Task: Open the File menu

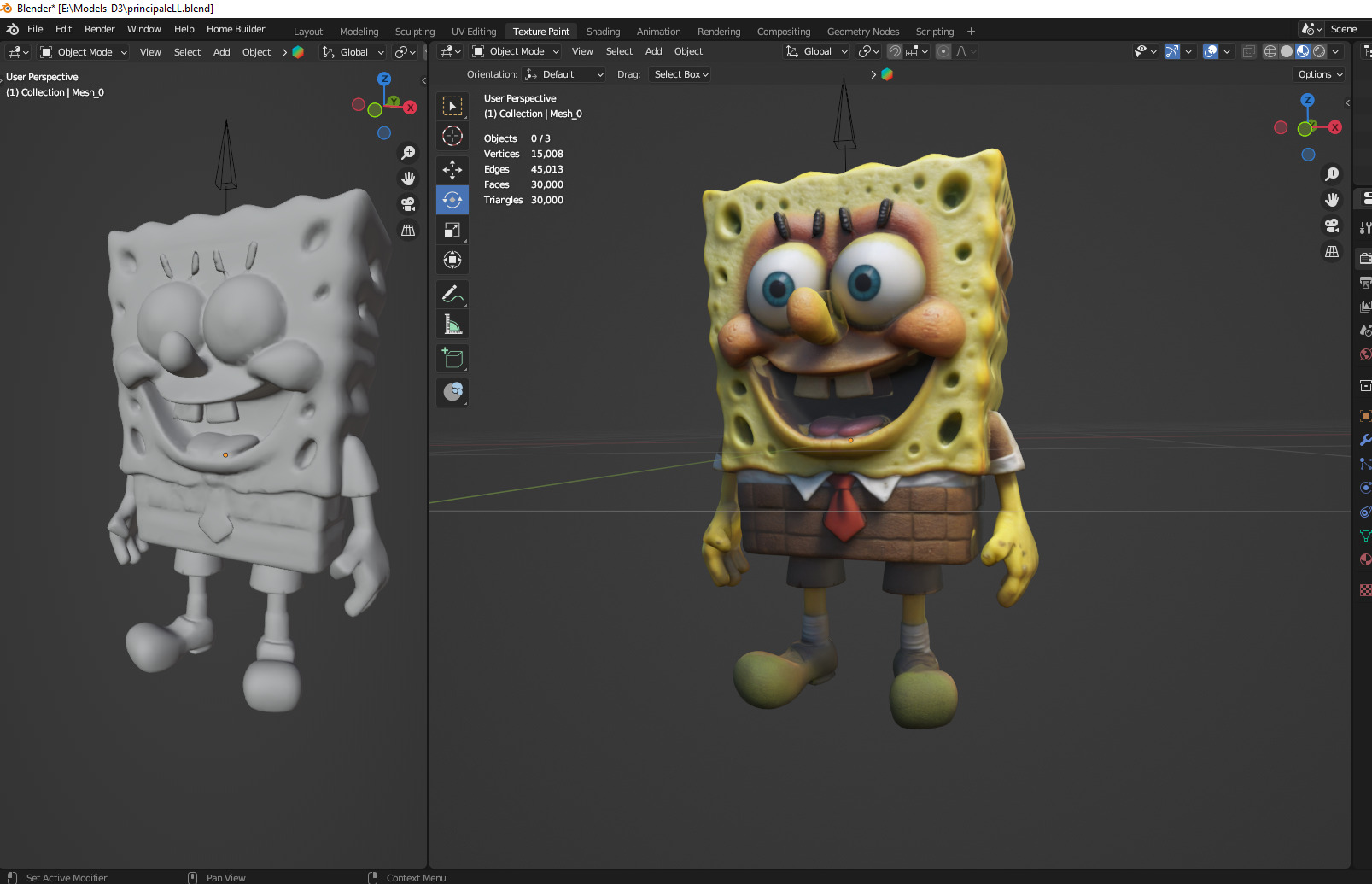Action: [35, 29]
